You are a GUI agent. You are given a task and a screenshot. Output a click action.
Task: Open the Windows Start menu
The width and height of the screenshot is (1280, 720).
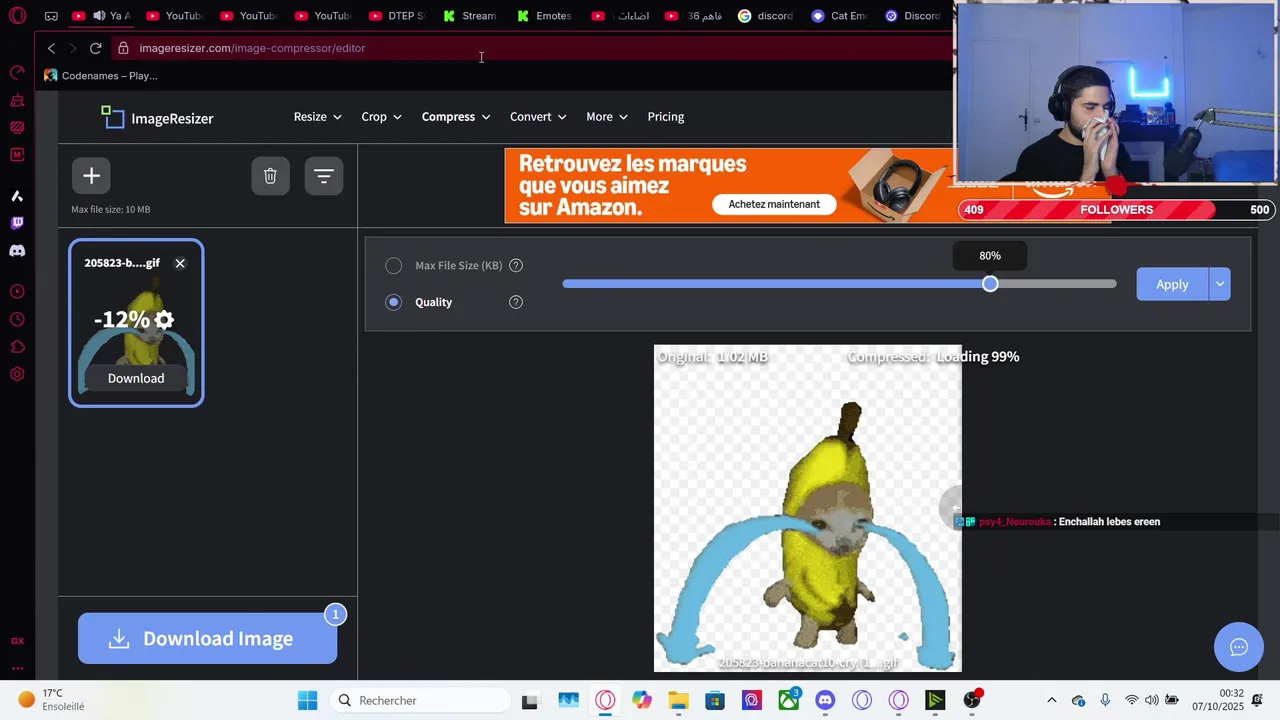307,700
